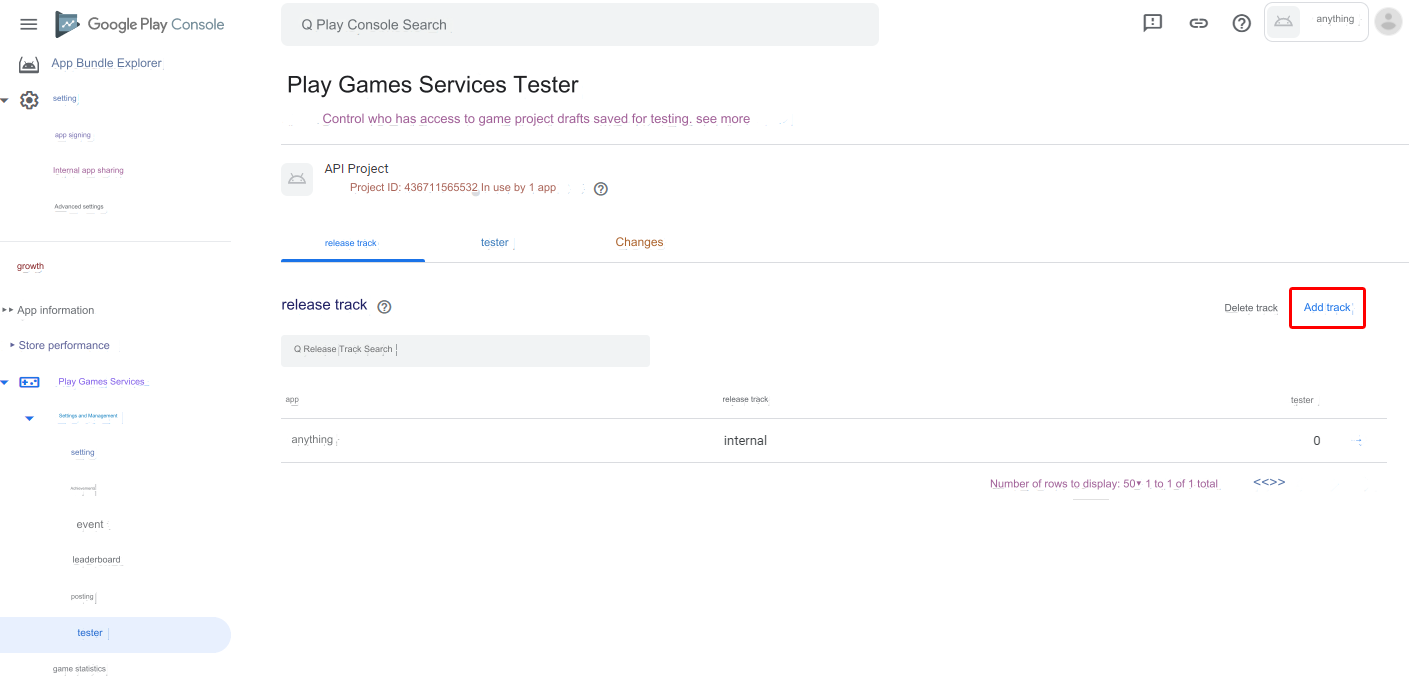Open event in sidebar
The height and width of the screenshot is (700, 1412).
coord(90,525)
